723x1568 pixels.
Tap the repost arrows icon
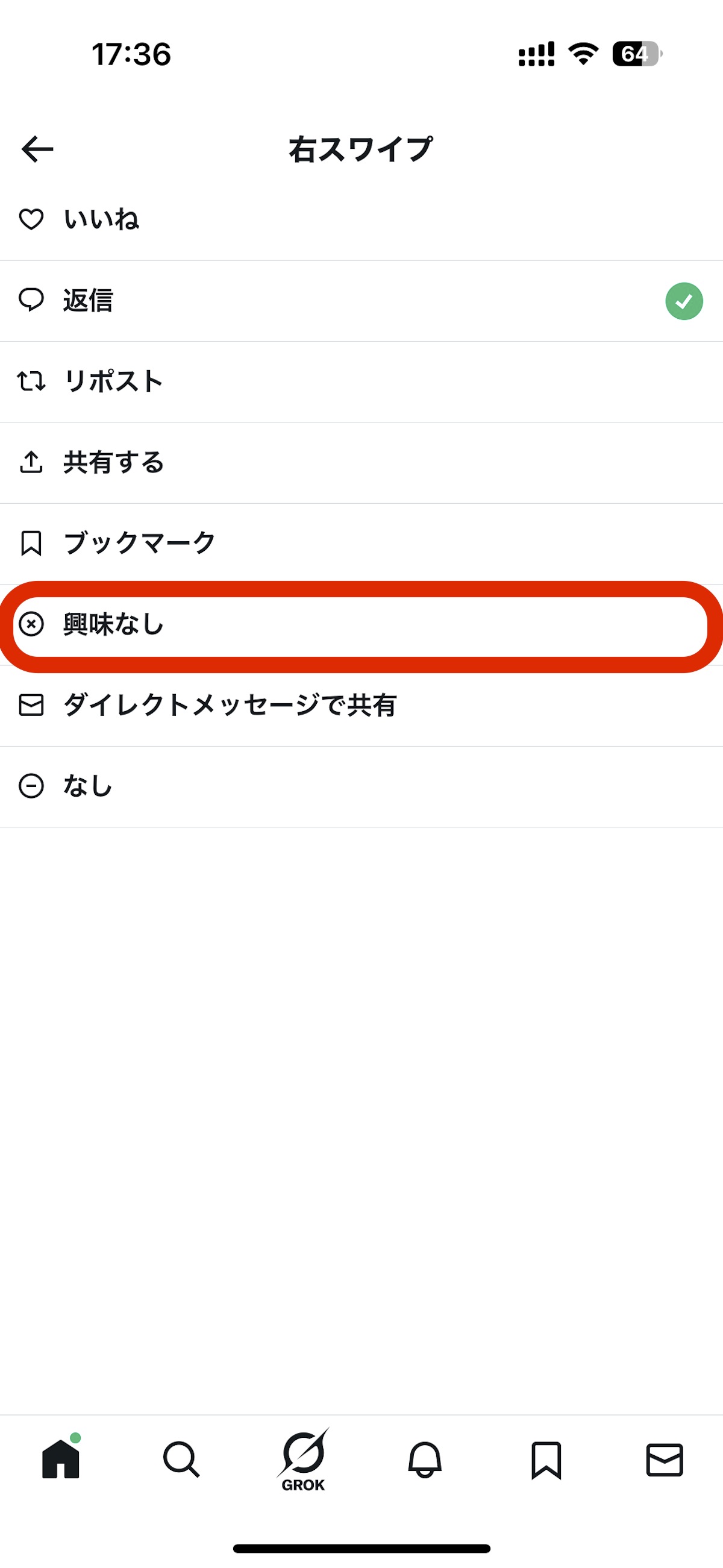31,381
